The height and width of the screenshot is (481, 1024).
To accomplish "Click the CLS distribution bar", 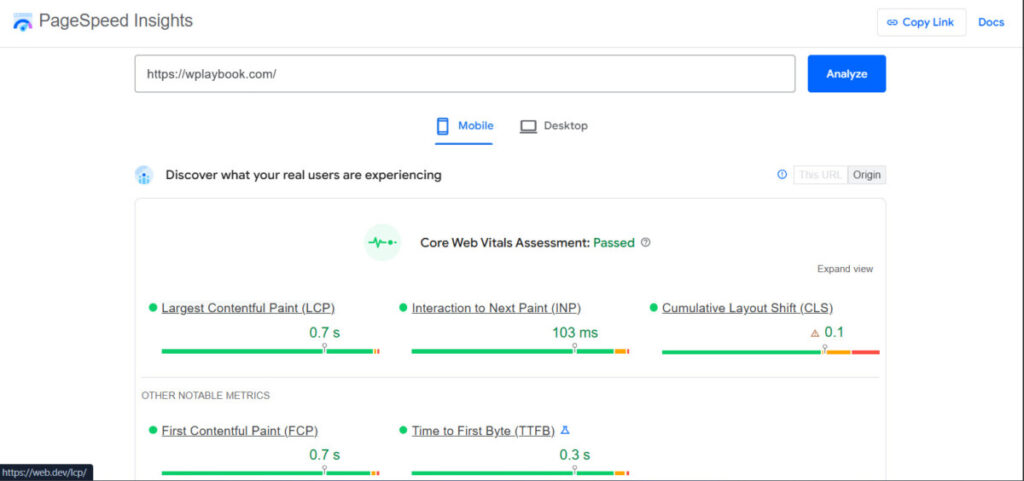I will (x=771, y=352).
